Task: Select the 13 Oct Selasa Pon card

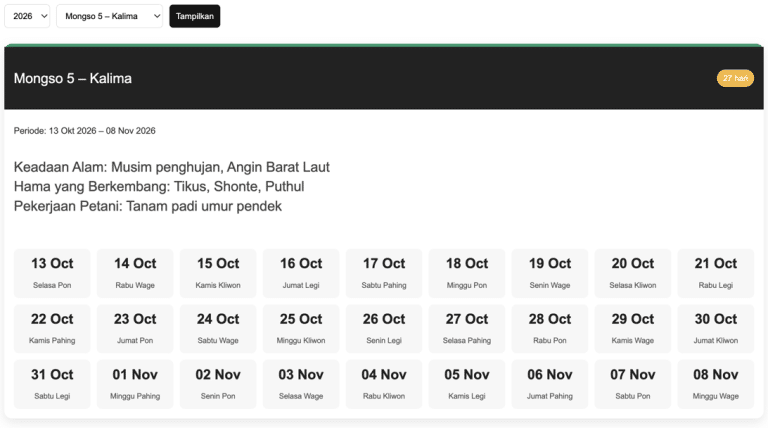Action: 52,273
